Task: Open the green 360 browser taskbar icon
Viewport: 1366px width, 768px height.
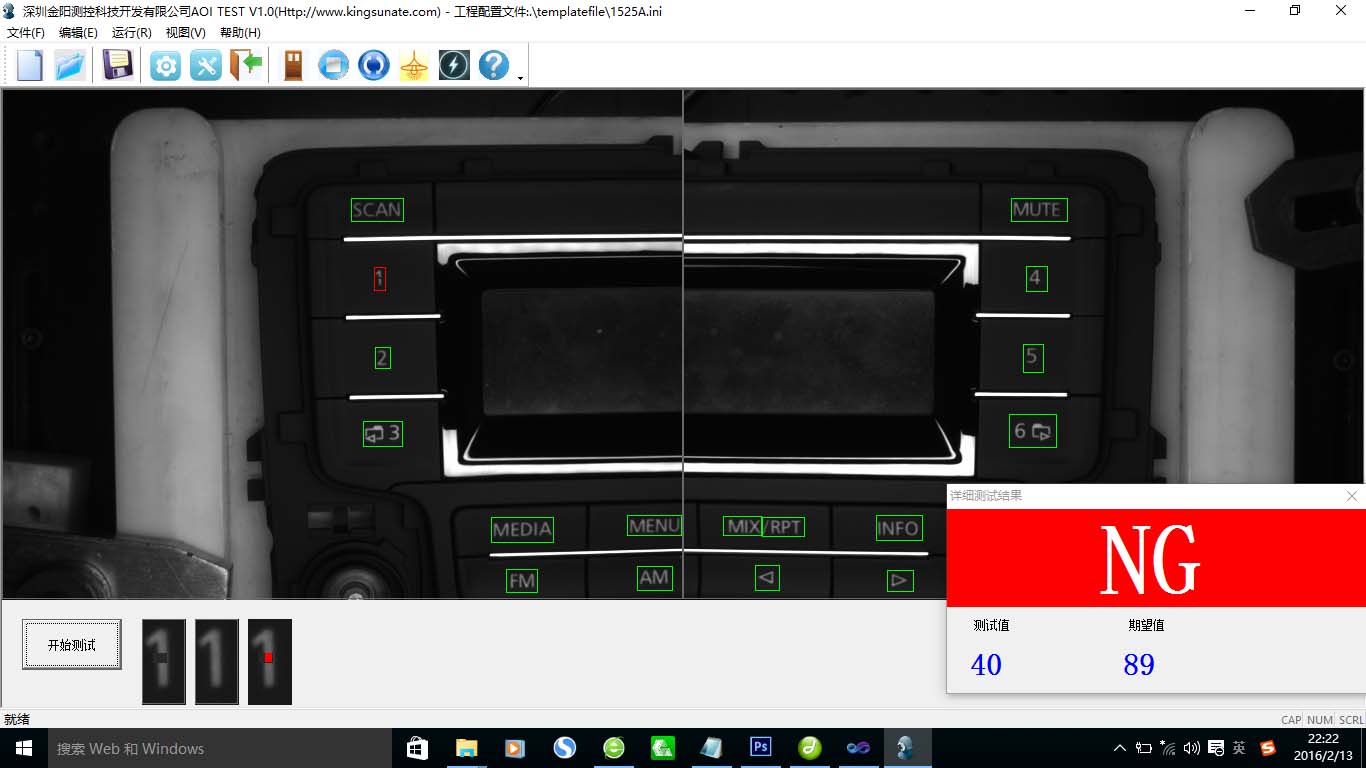Action: pyautogui.click(x=614, y=748)
